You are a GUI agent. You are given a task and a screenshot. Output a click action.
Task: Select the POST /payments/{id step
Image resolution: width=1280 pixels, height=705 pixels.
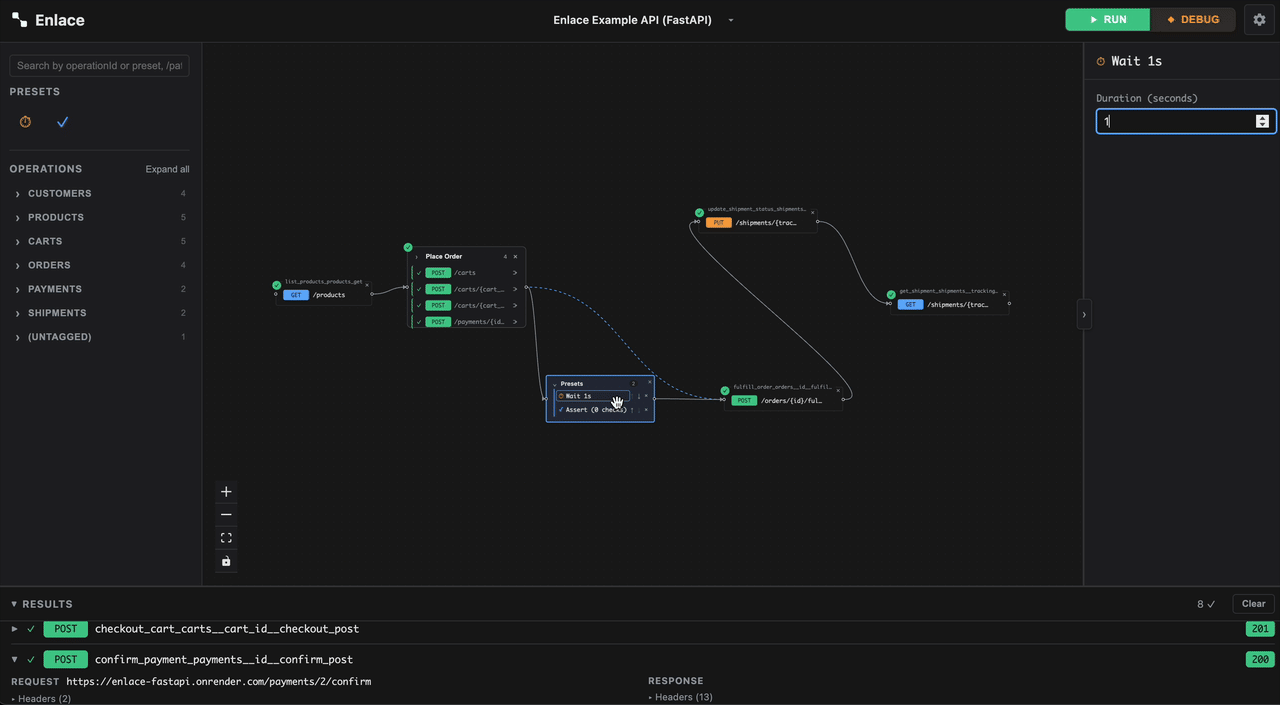coord(465,322)
